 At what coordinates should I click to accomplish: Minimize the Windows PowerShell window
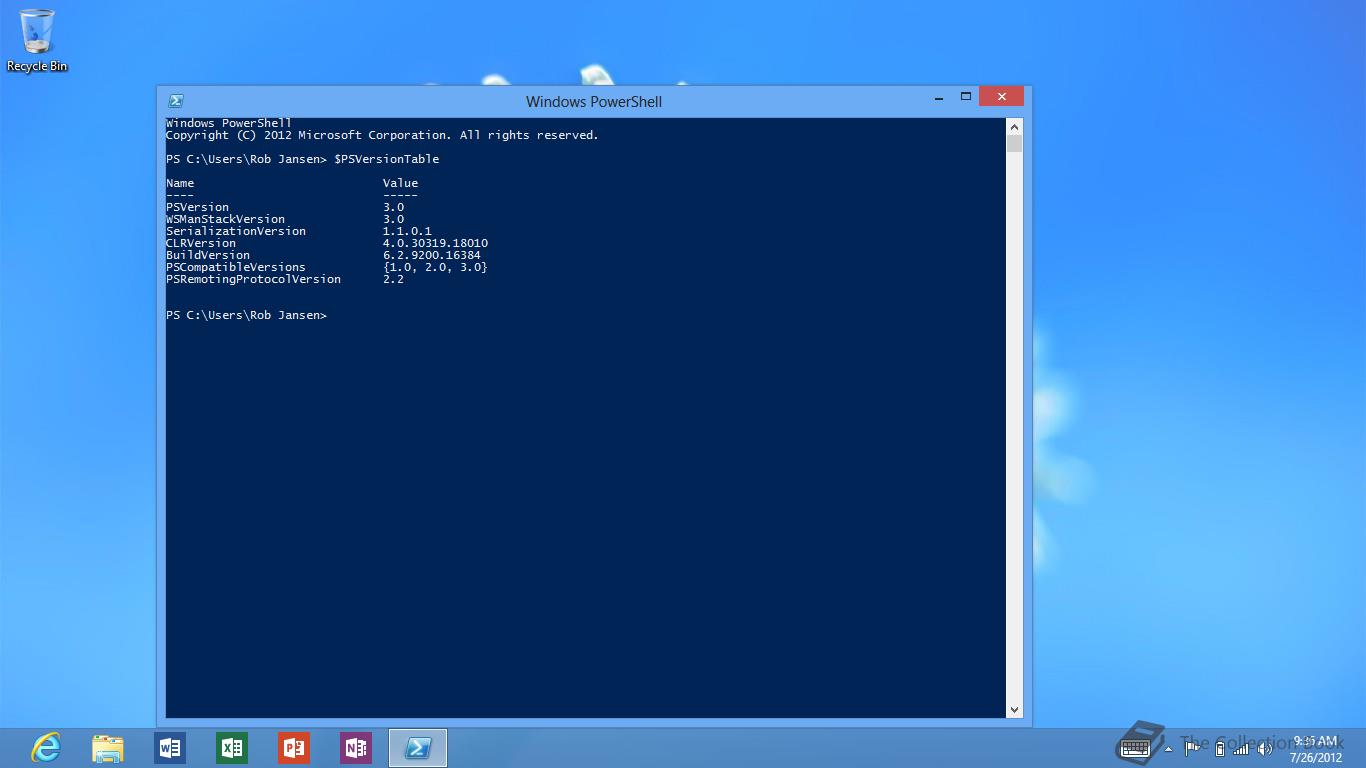click(939, 97)
